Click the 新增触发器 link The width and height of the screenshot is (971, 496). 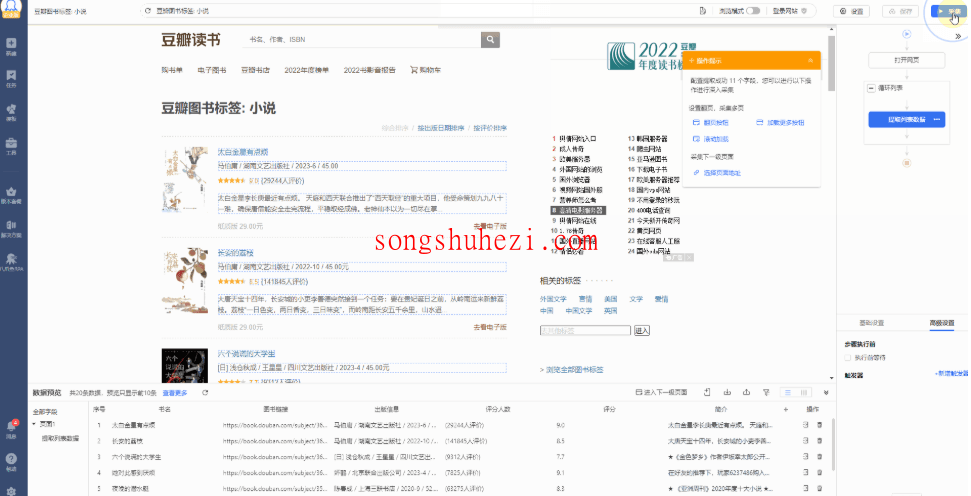pyautogui.click(x=951, y=373)
